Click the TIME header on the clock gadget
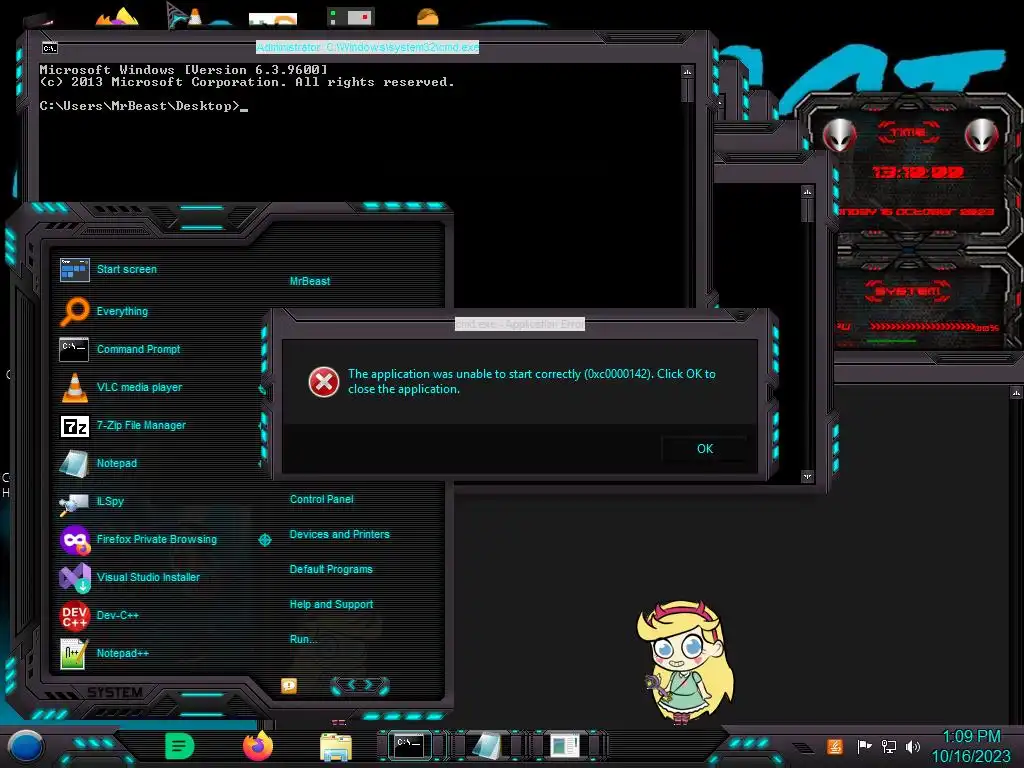1024x768 pixels. [x=908, y=132]
